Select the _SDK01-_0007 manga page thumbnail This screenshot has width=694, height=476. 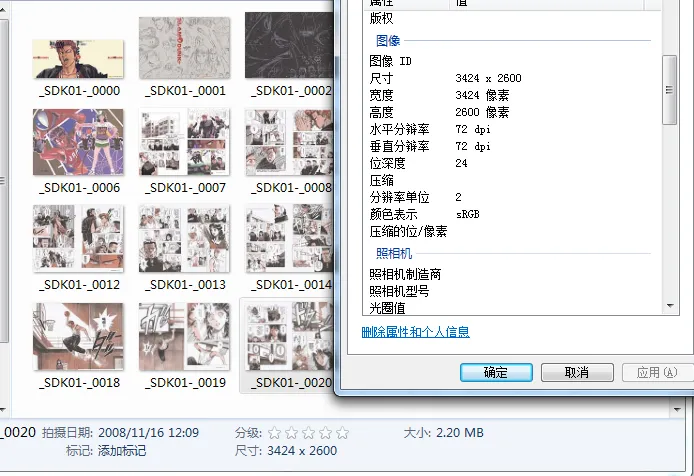pos(184,142)
